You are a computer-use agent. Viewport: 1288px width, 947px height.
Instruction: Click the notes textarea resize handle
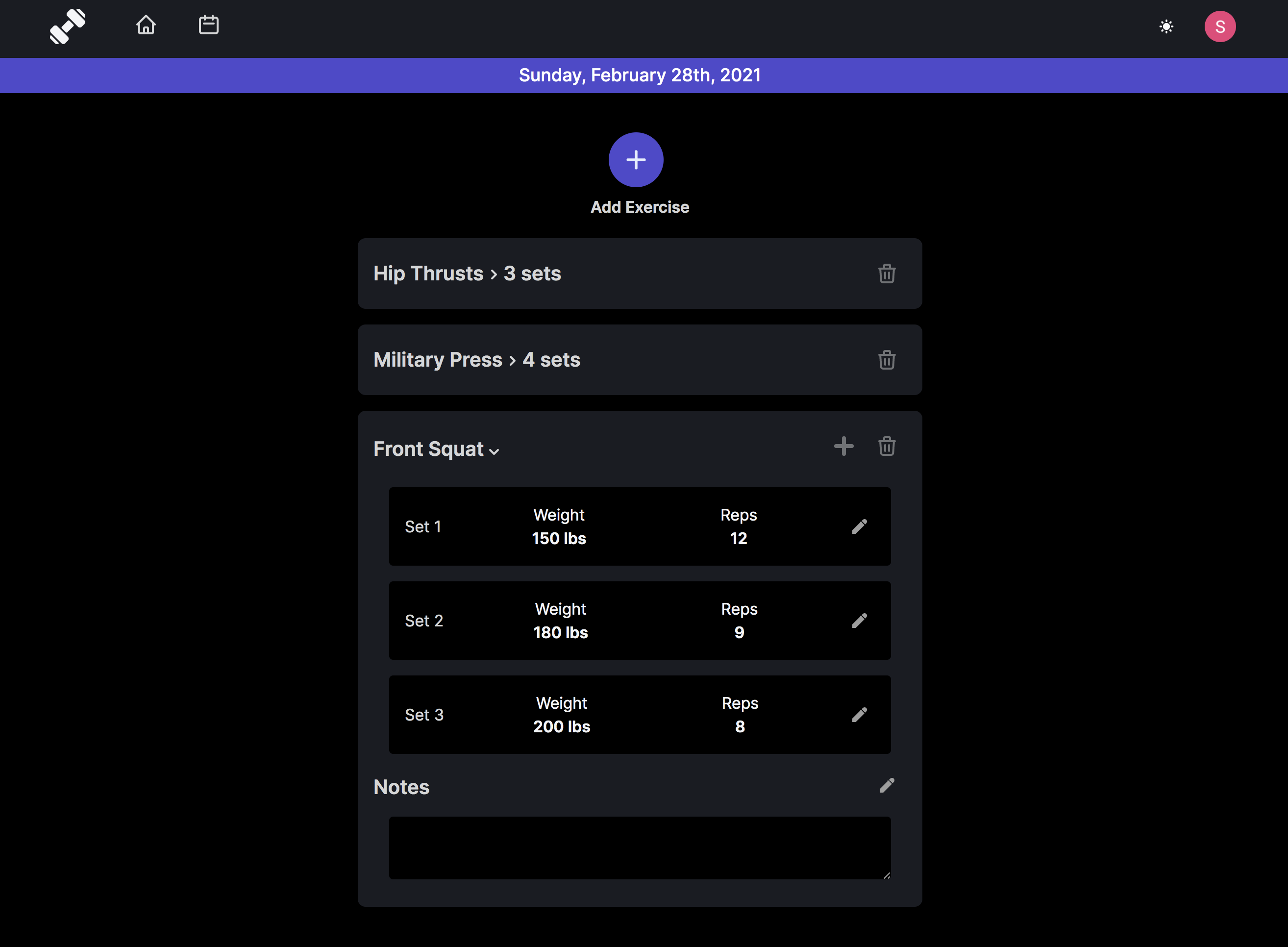click(x=886, y=875)
